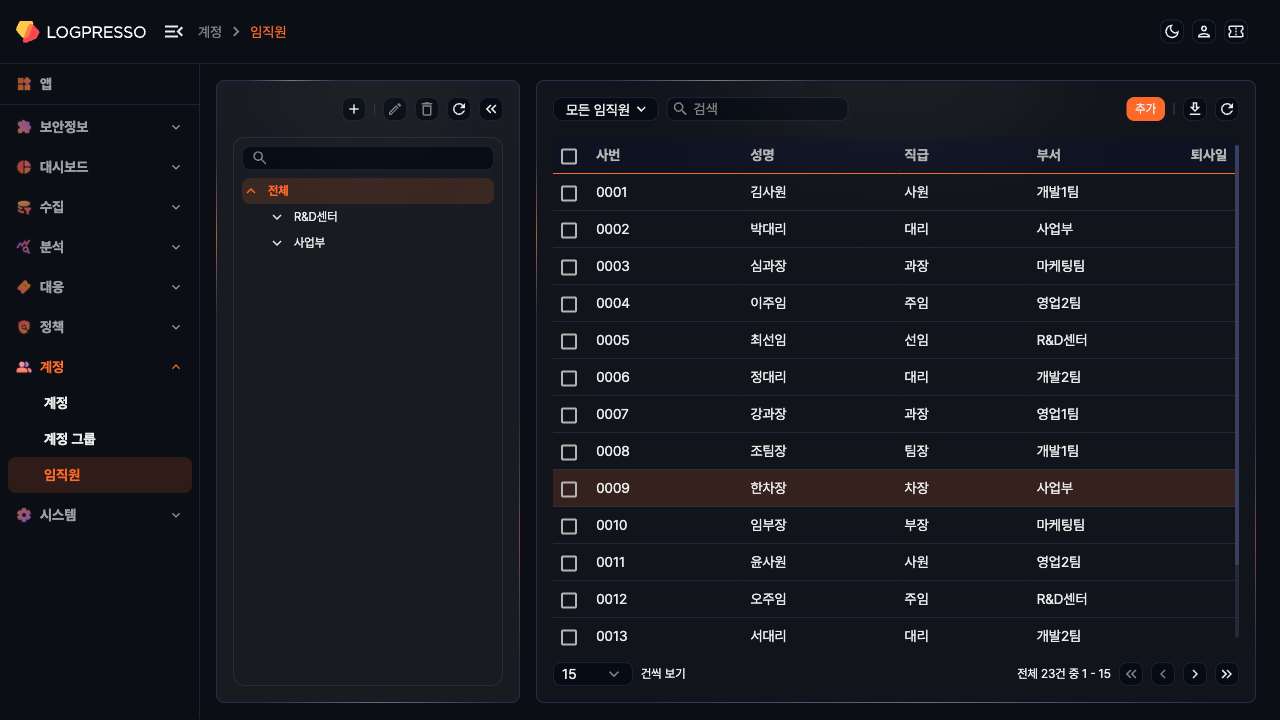This screenshot has width=1280, height=720.
Task: Expand the R&D센터 tree node
Action: (277, 217)
